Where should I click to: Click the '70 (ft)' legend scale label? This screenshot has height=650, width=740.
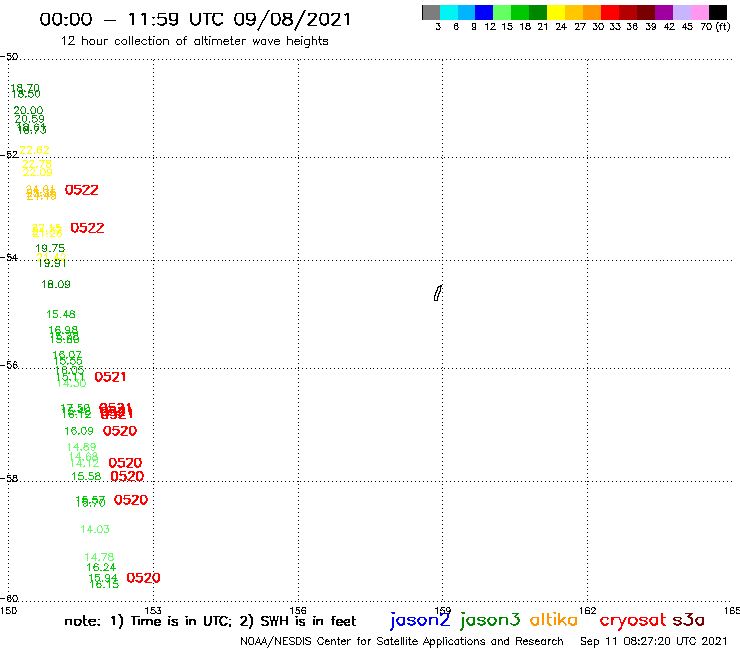(x=715, y=27)
